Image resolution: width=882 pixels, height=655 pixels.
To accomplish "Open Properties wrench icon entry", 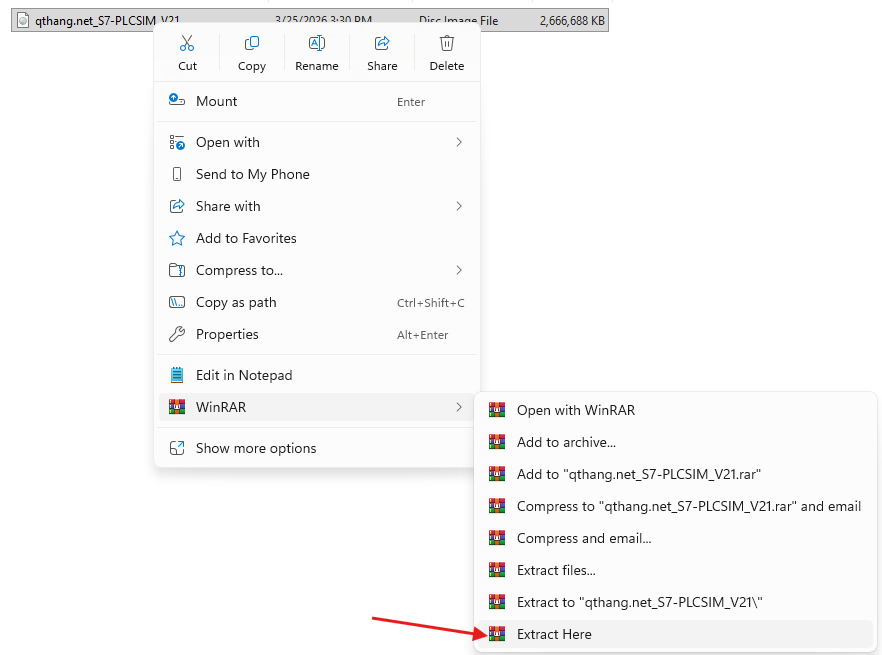I will pyautogui.click(x=177, y=334).
